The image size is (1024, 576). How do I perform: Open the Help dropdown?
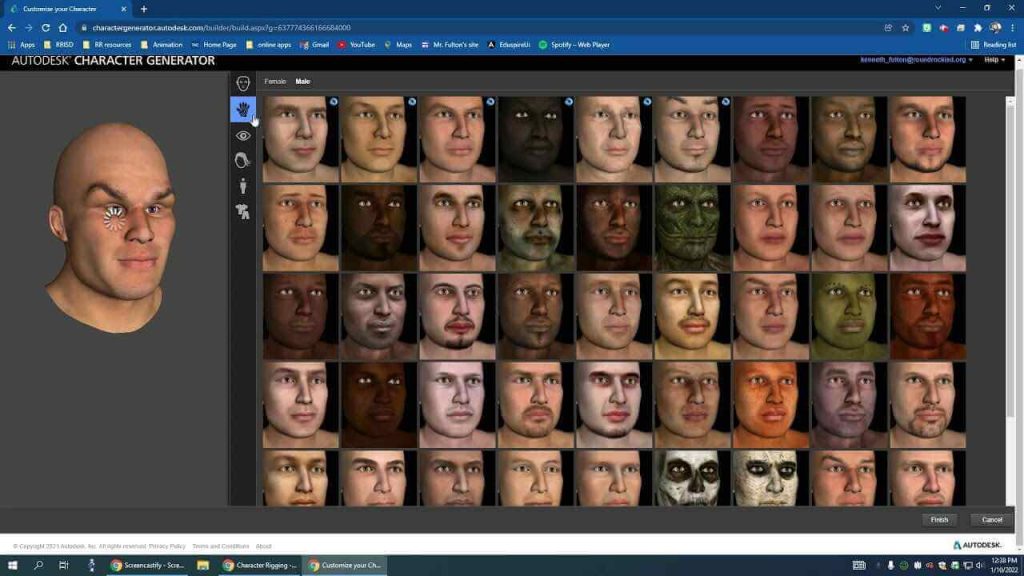995,60
